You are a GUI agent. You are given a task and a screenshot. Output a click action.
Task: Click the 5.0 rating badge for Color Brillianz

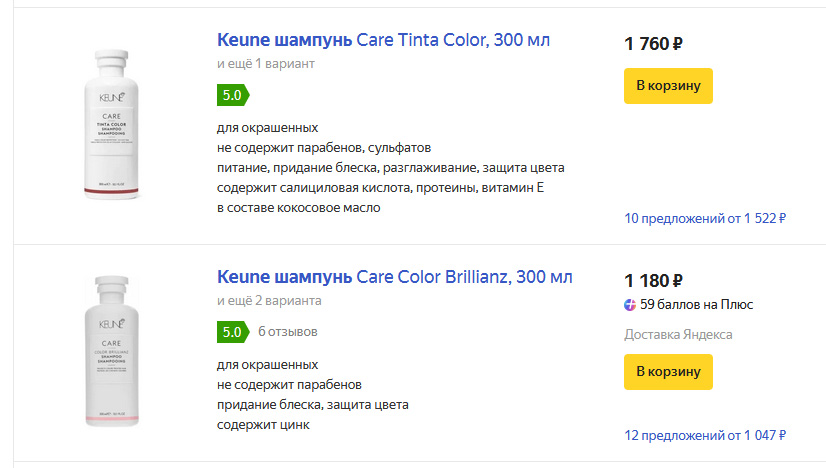232,332
